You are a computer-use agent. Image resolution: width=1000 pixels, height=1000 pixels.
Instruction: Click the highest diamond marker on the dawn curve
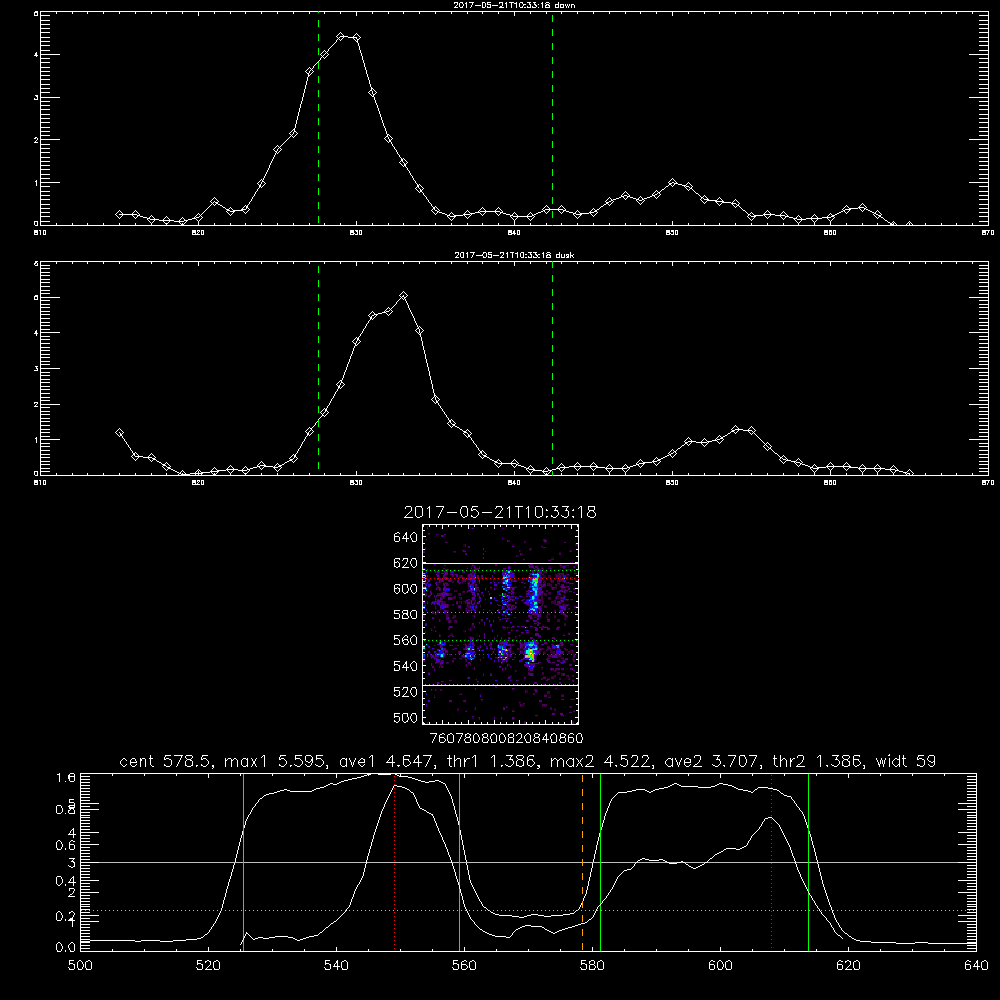[x=341, y=36]
